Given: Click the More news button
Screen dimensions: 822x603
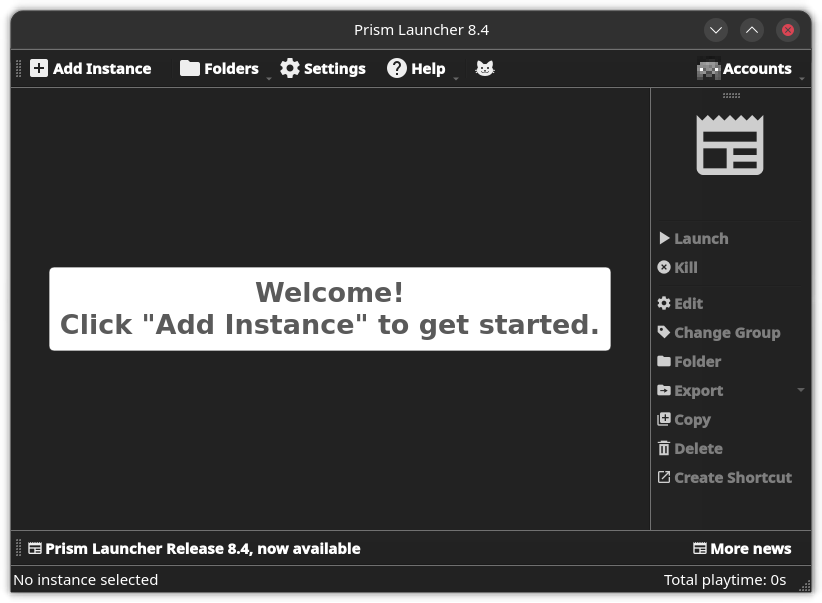Looking at the screenshot, I should click(742, 548).
